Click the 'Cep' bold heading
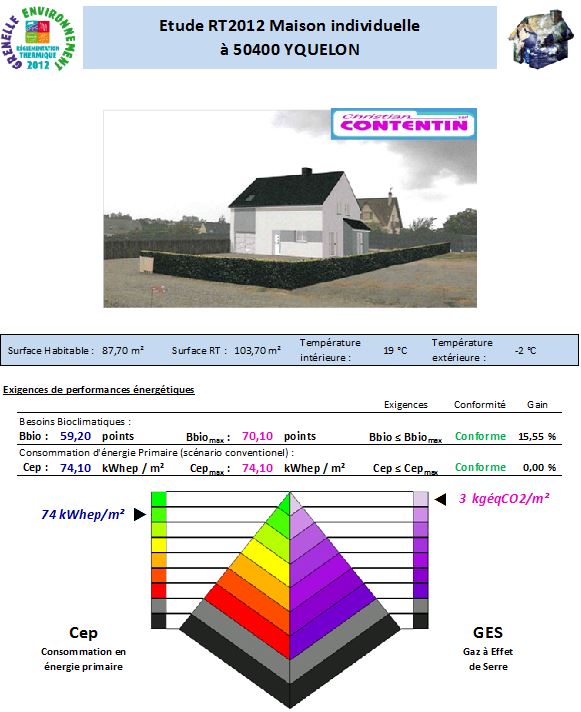This screenshot has height=712, width=581. [84, 633]
